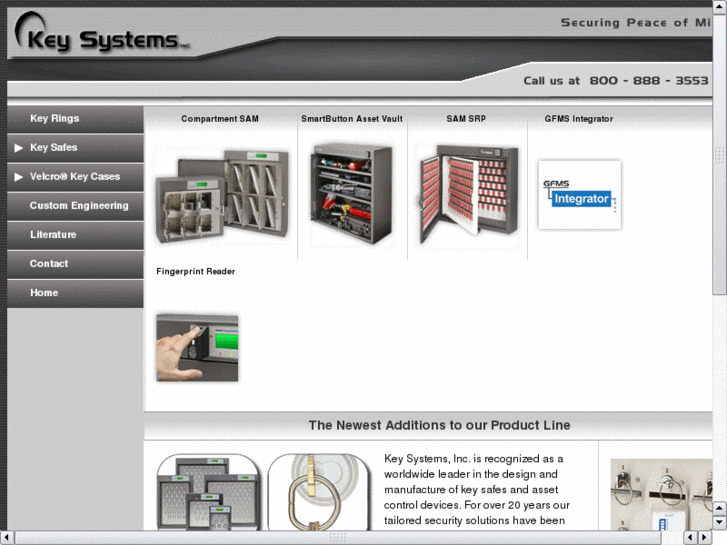Image resolution: width=727 pixels, height=545 pixels.
Task: Click the far-right horizontal scroll right arrow
Action: pos(705,538)
